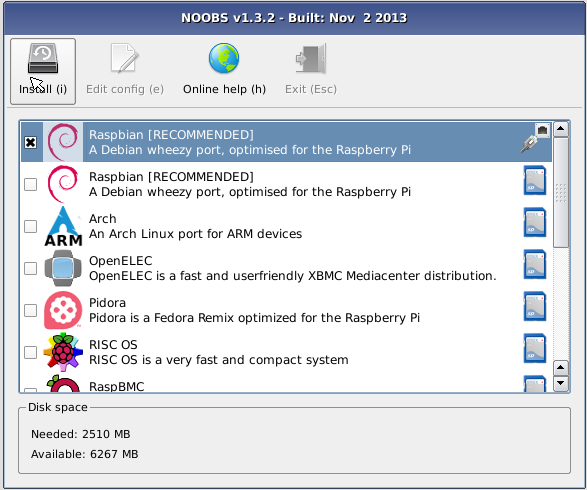Viewport: 587px width, 490px height.
Task: Click the Edit config pencil icon
Action: click(x=125, y=58)
